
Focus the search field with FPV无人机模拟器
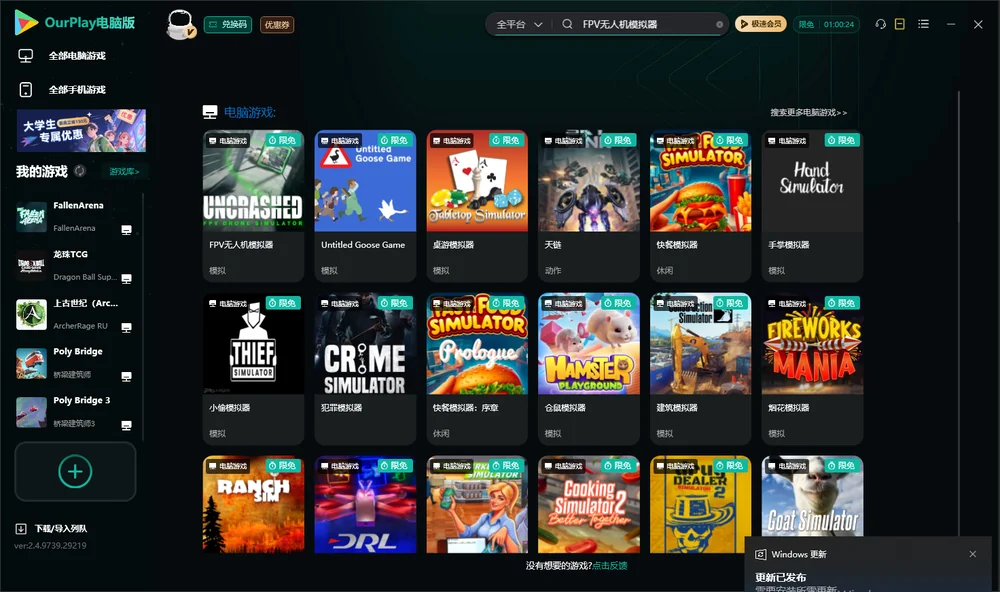tap(644, 24)
